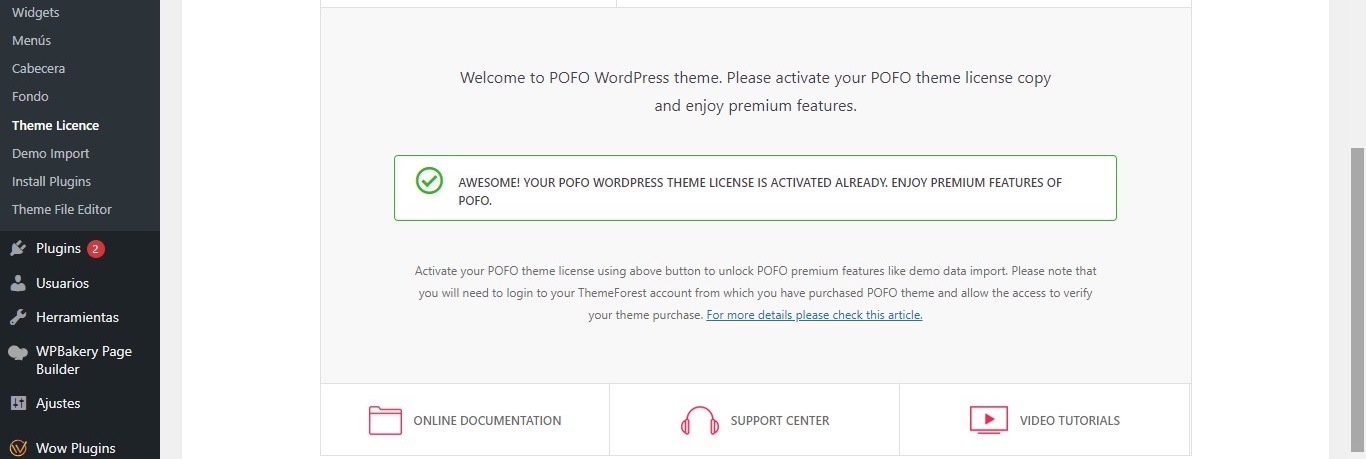Open the Widgets submenu item
1366x459 pixels.
[35, 13]
